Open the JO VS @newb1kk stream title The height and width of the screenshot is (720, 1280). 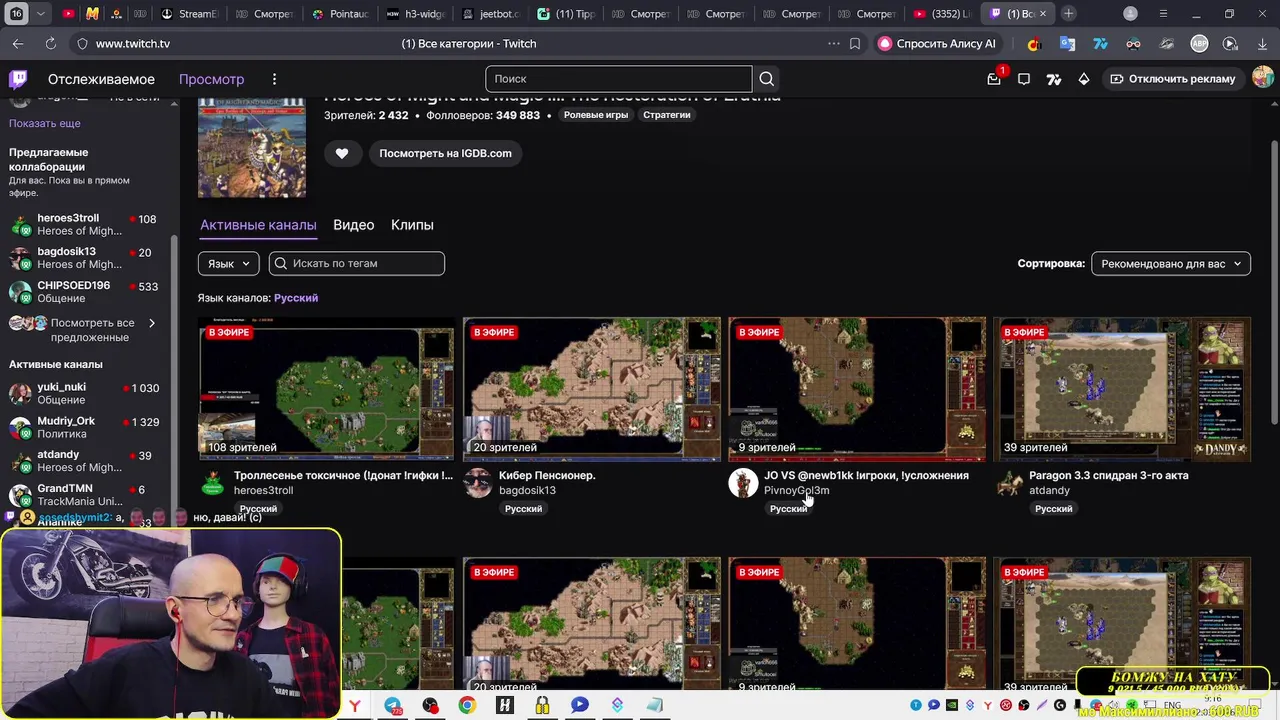click(x=866, y=475)
